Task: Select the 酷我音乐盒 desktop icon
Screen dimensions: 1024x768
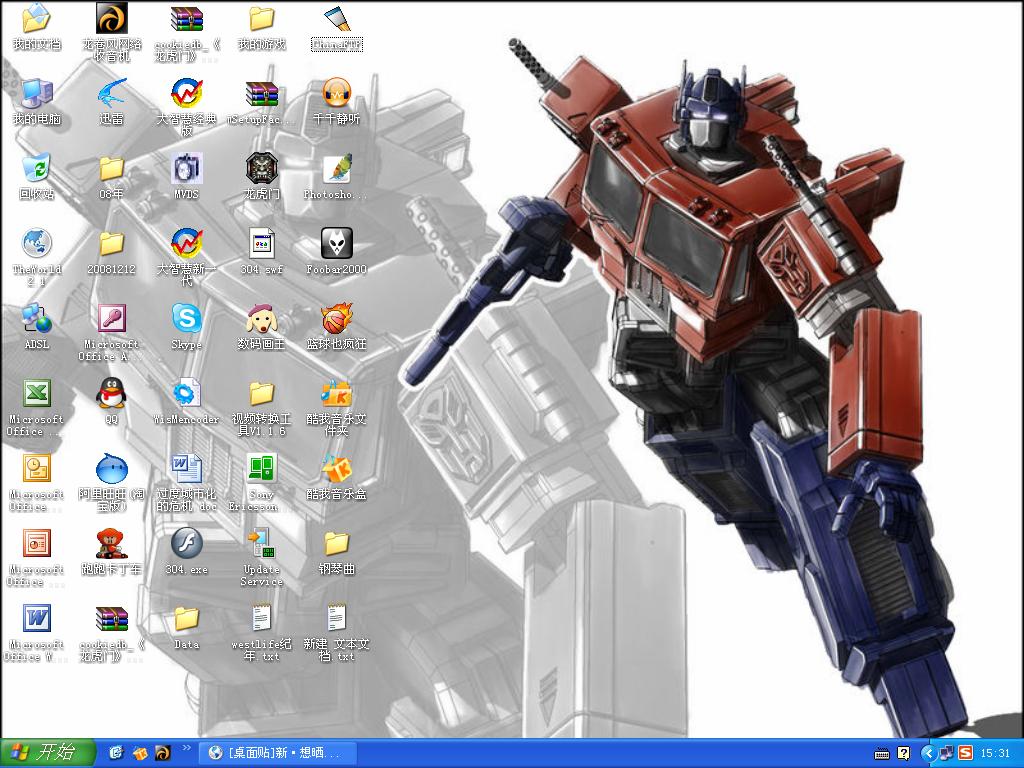Action: coord(337,470)
